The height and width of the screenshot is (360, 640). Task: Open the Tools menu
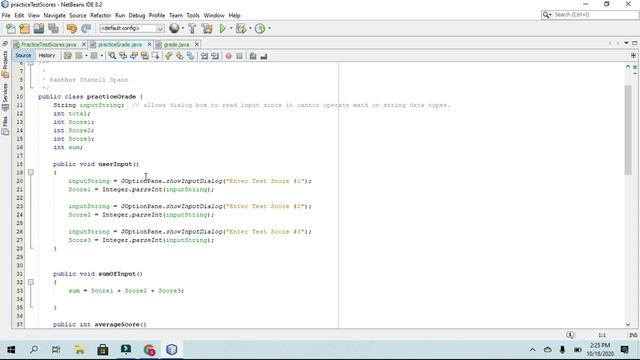193,16
